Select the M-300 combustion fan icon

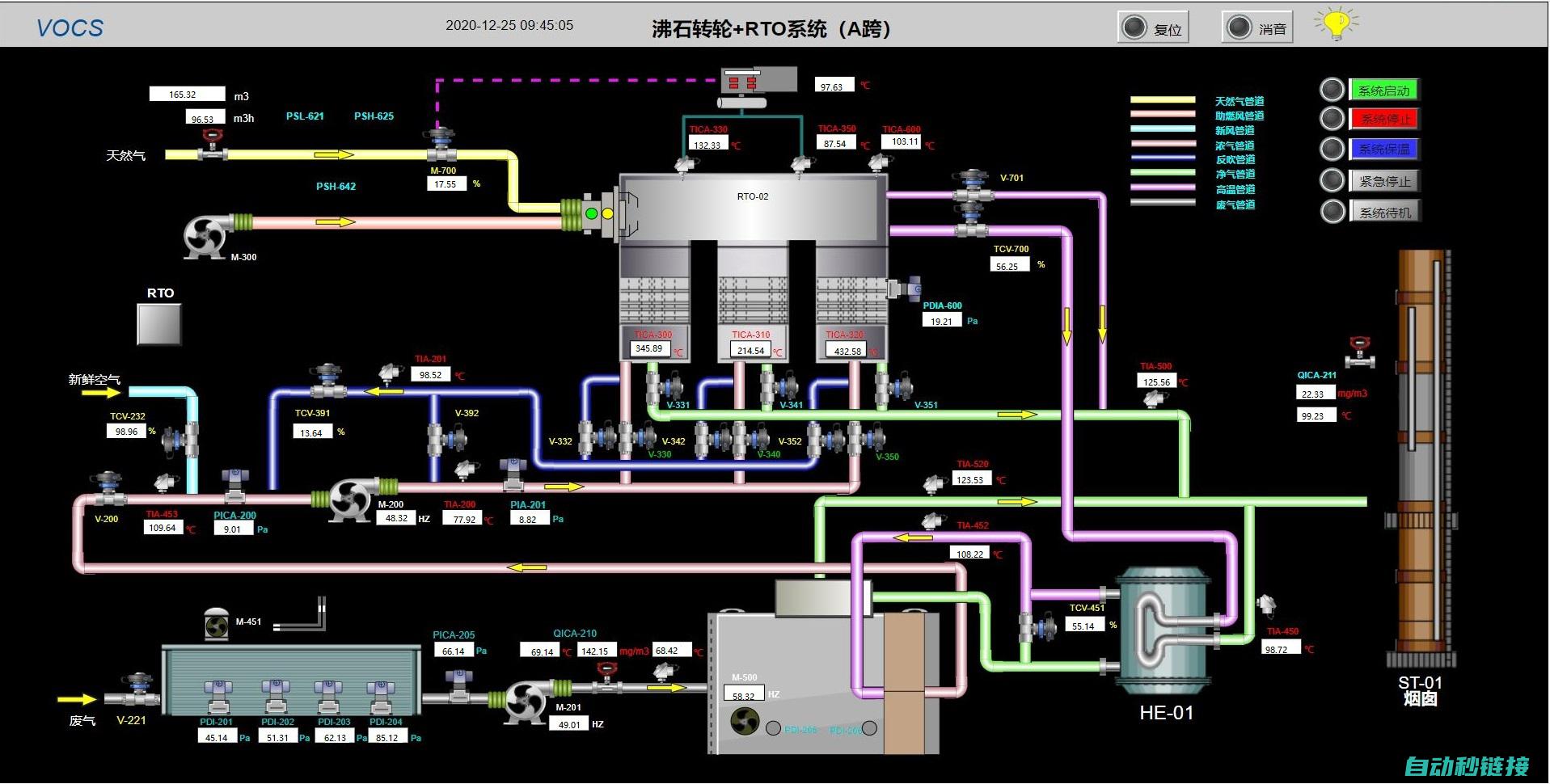[x=205, y=235]
